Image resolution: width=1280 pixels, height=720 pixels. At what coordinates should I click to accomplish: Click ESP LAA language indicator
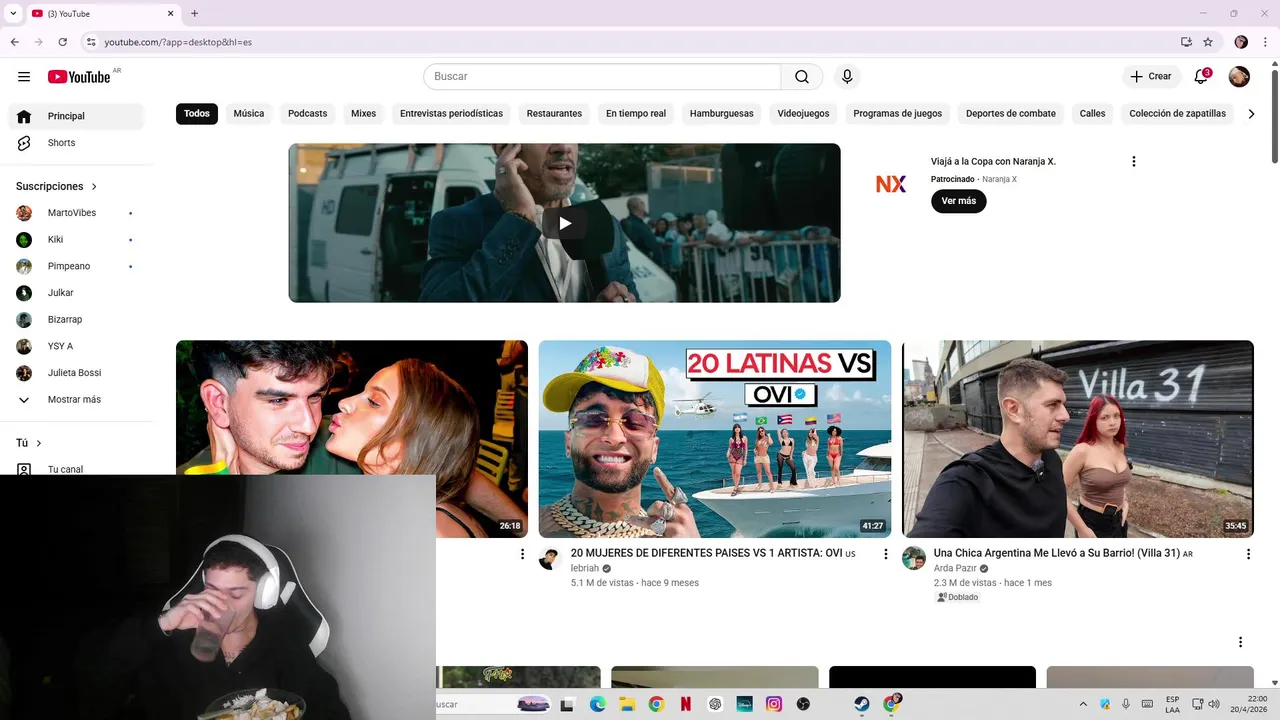coord(1172,704)
